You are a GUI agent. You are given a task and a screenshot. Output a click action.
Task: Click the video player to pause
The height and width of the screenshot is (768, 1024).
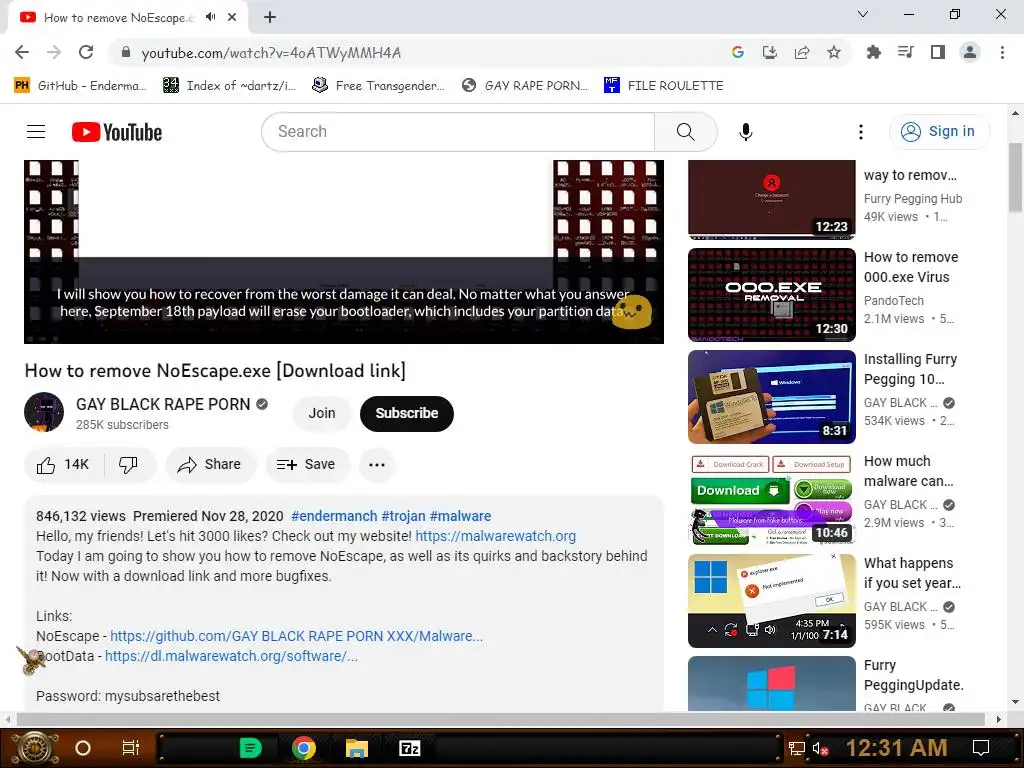click(x=344, y=252)
